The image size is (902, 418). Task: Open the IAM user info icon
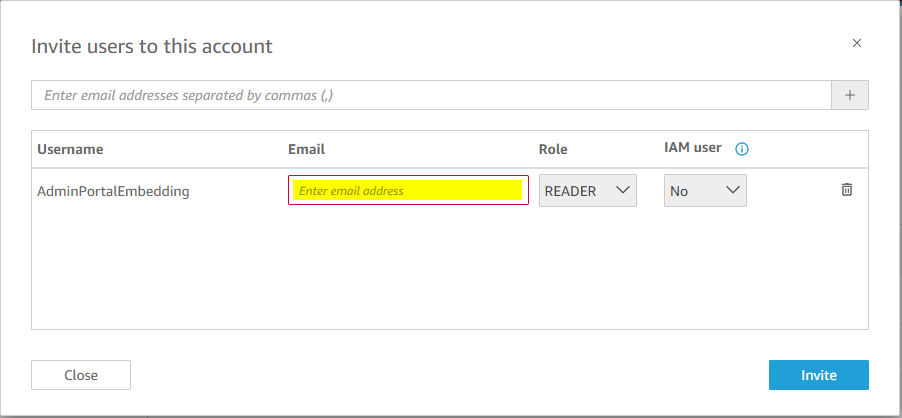[x=742, y=149]
